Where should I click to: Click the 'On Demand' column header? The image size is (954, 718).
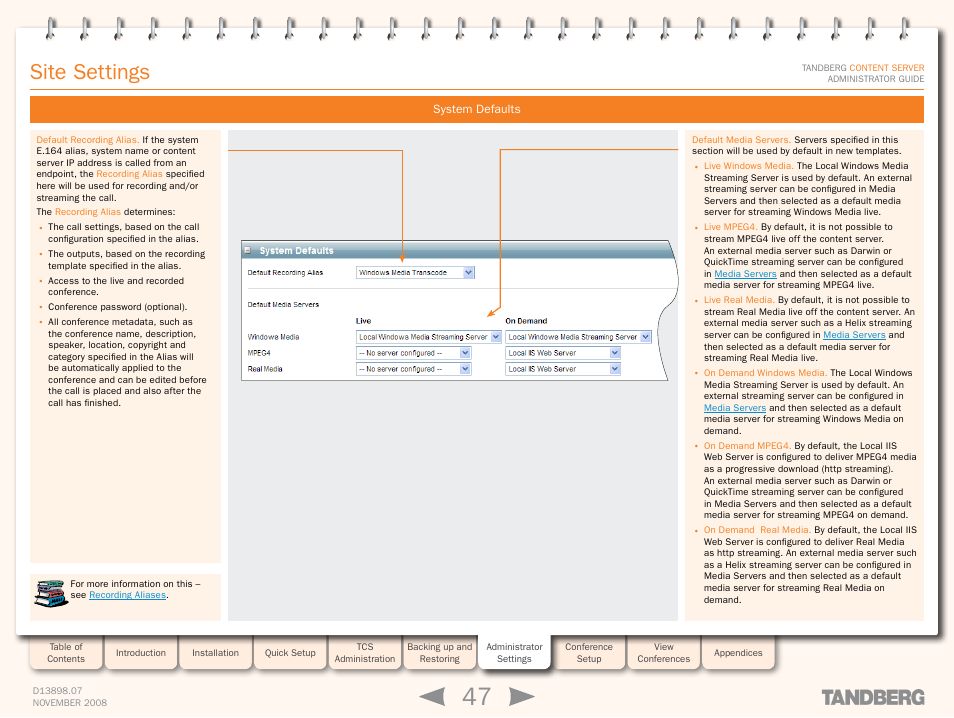pos(526,321)
